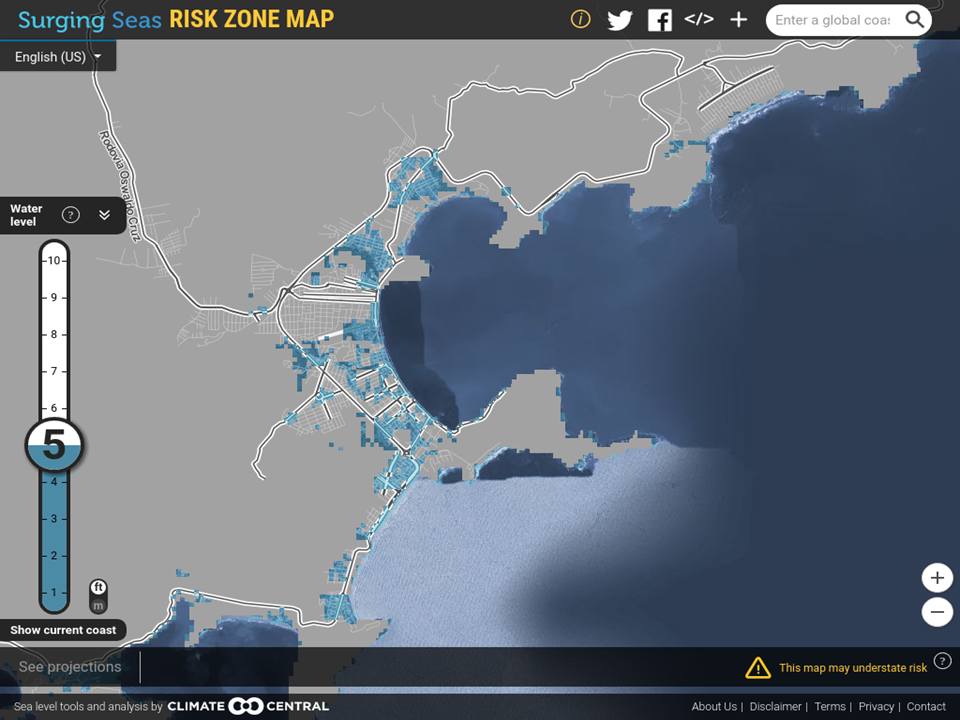Image resolution: width=960 pixels, height=720 pixels.
Task: Open the embed code icon
Action: point(699,20)
